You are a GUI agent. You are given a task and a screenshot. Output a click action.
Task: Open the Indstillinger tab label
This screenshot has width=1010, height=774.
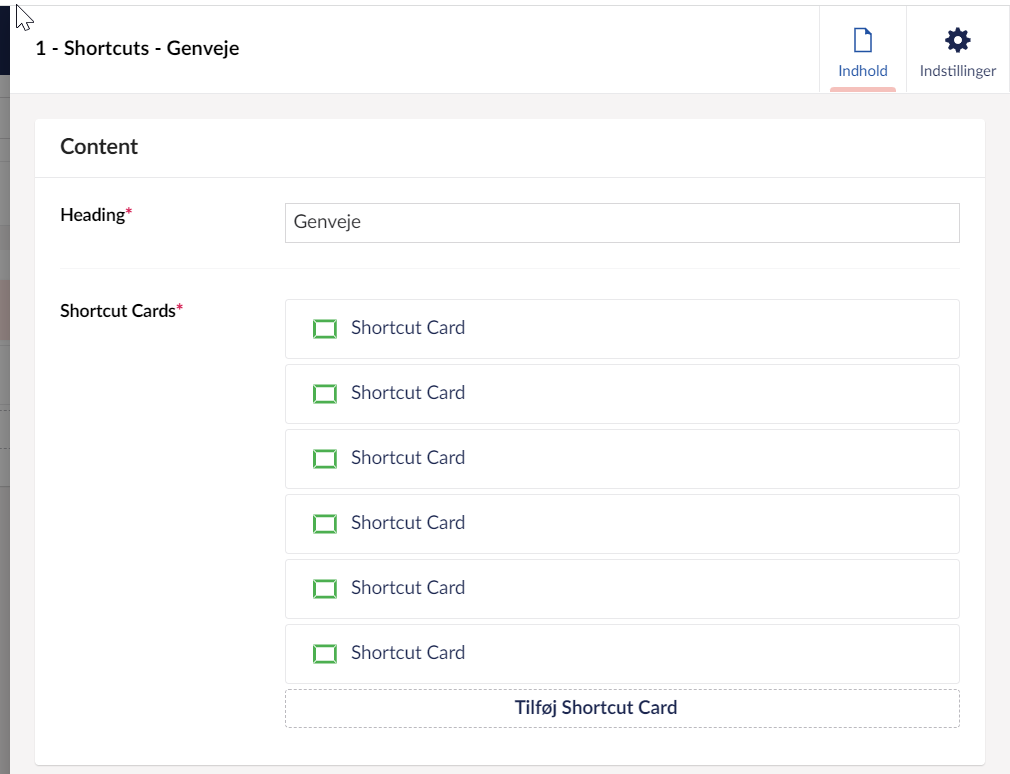point(958,71)
